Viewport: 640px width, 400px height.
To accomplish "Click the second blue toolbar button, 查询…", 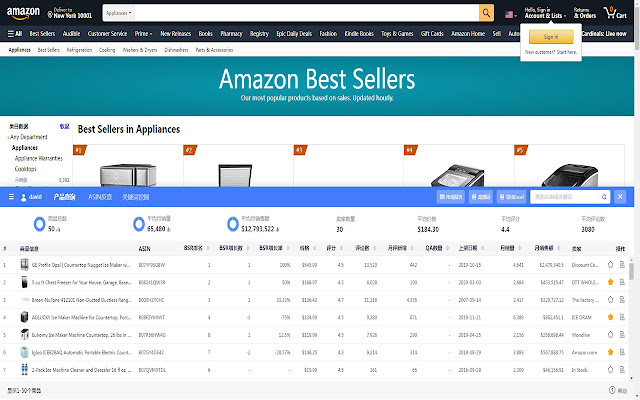I will tap(481, 197).
